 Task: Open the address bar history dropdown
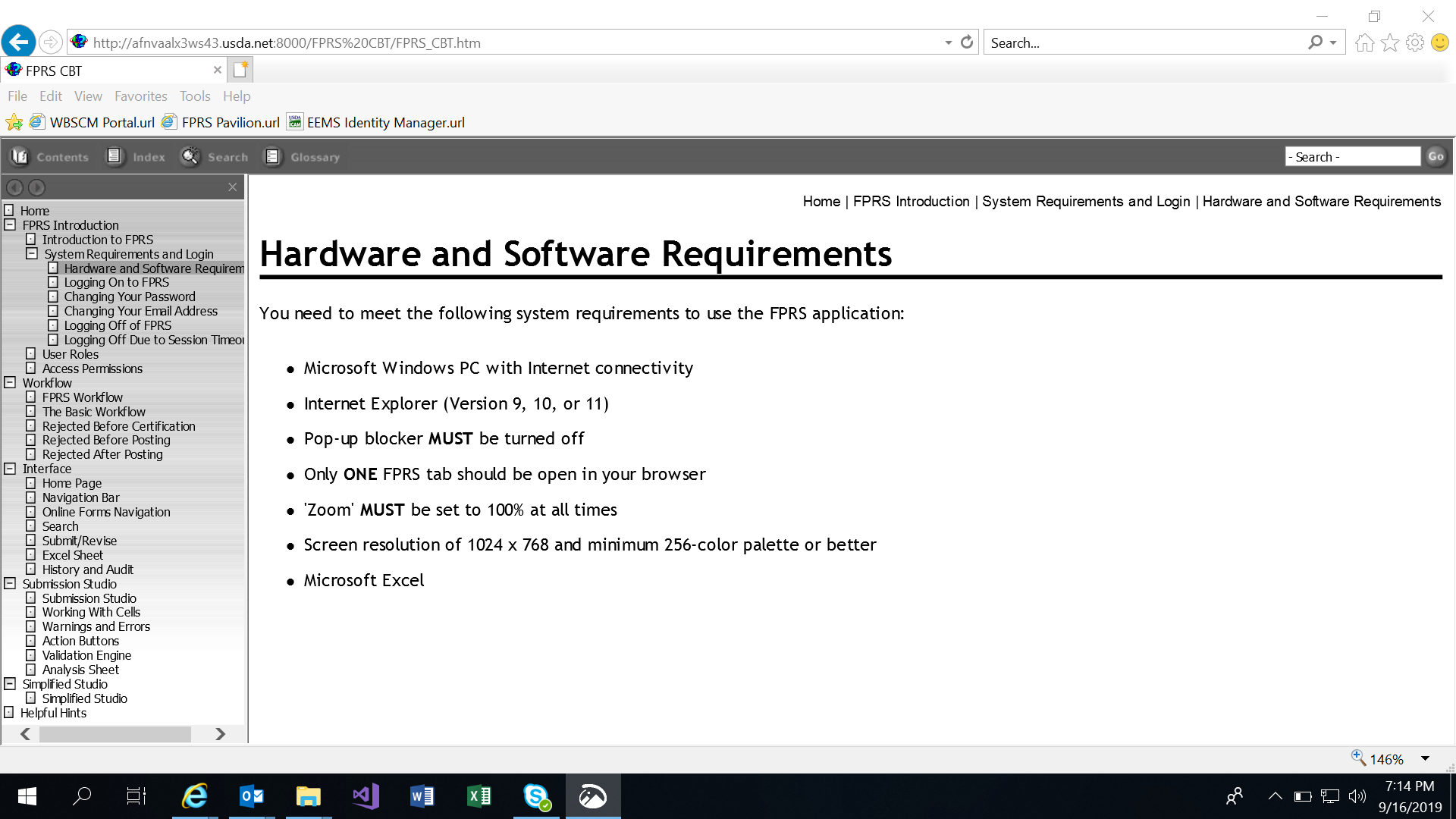tap(948, 42)
